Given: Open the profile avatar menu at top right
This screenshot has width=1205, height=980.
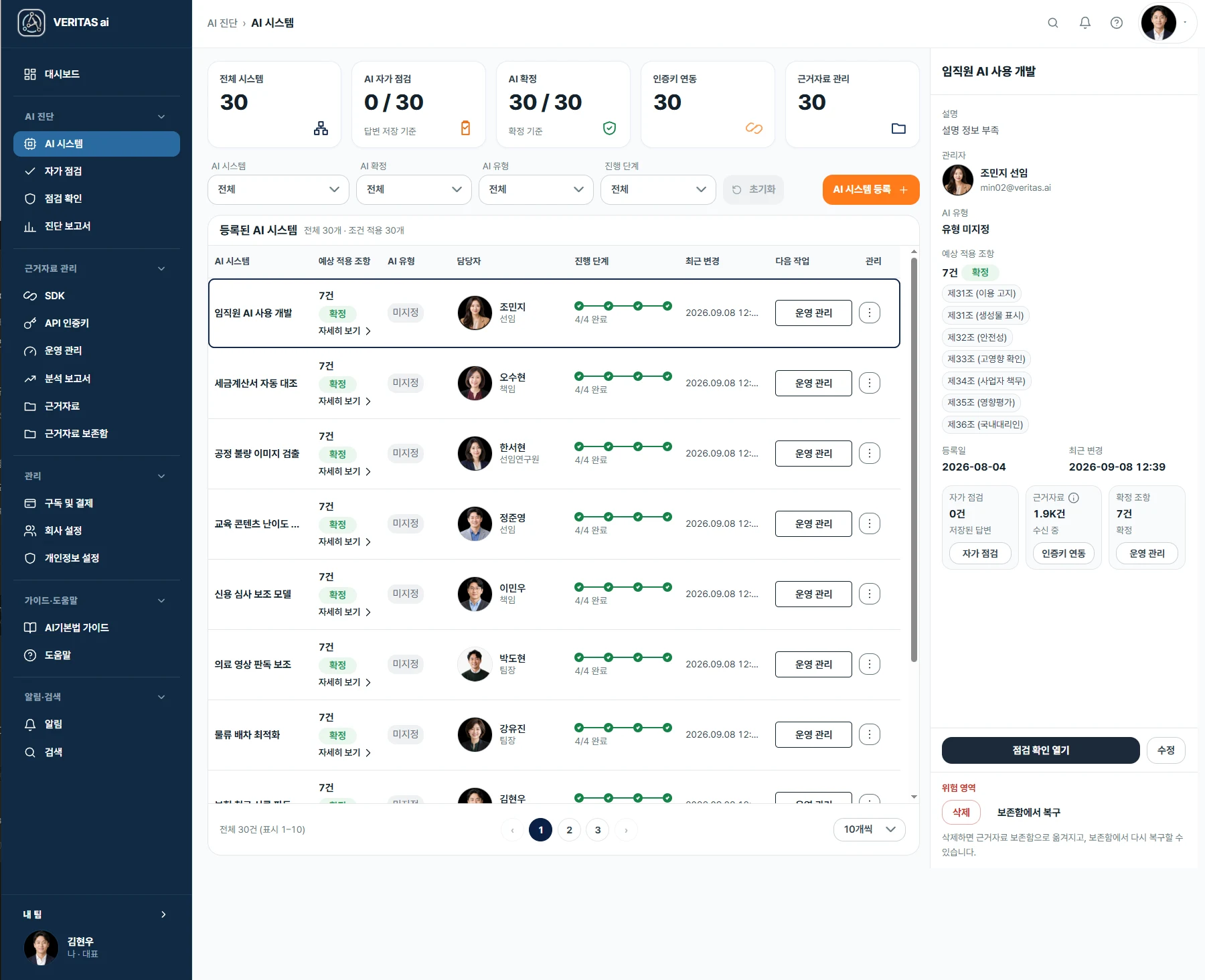Looking at the screenshot, I should [1168, 23].
